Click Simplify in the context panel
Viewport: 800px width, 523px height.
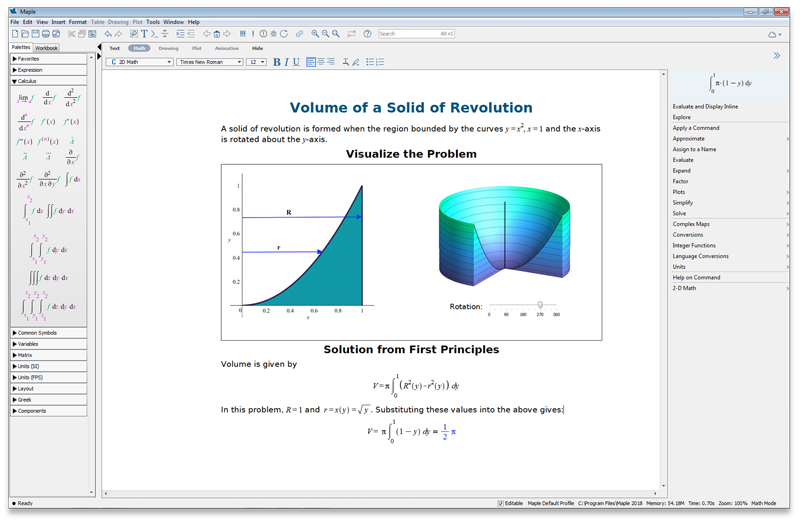[683, 203]
